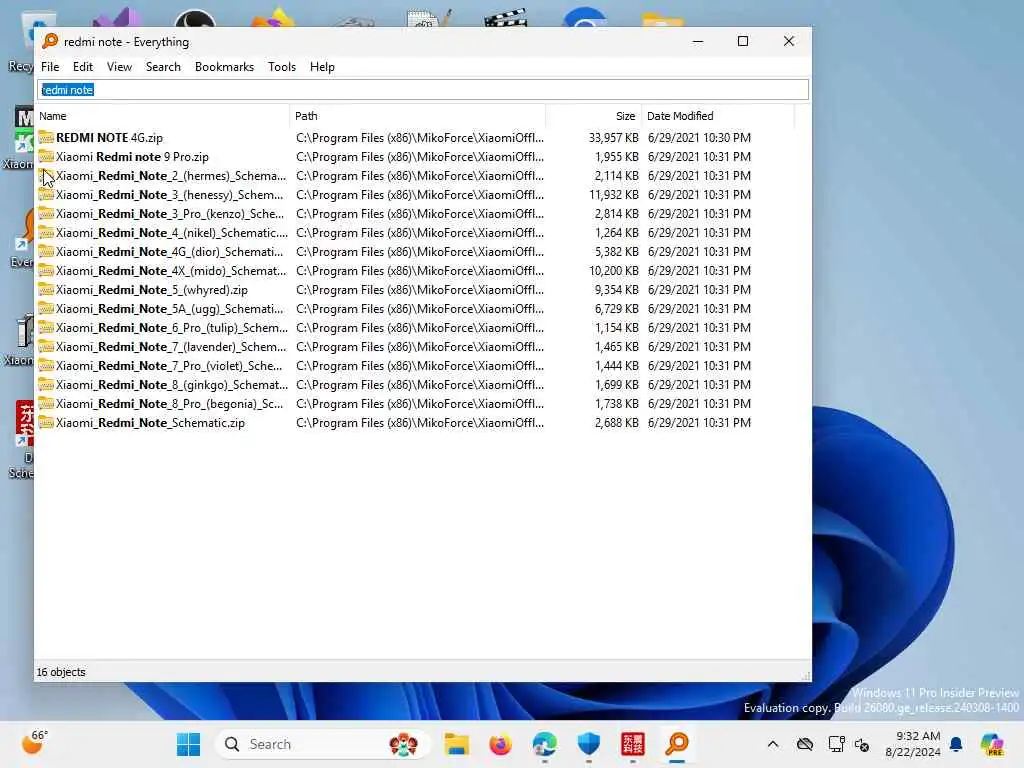The height and width of the screenshot is (768, 1024).
Task: Click the '16 objects' status bar text
Action: (x=61, y=672)
